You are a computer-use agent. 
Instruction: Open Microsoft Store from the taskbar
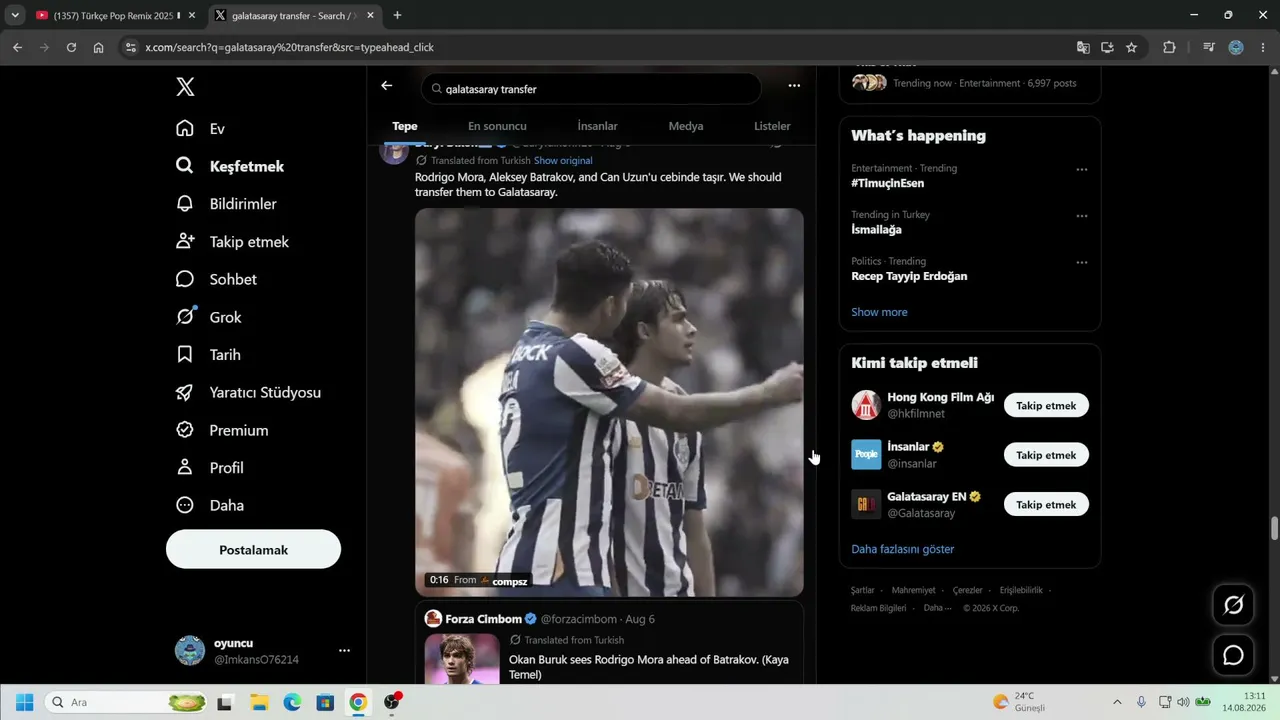pyautogui.click(x=325, y=702)
